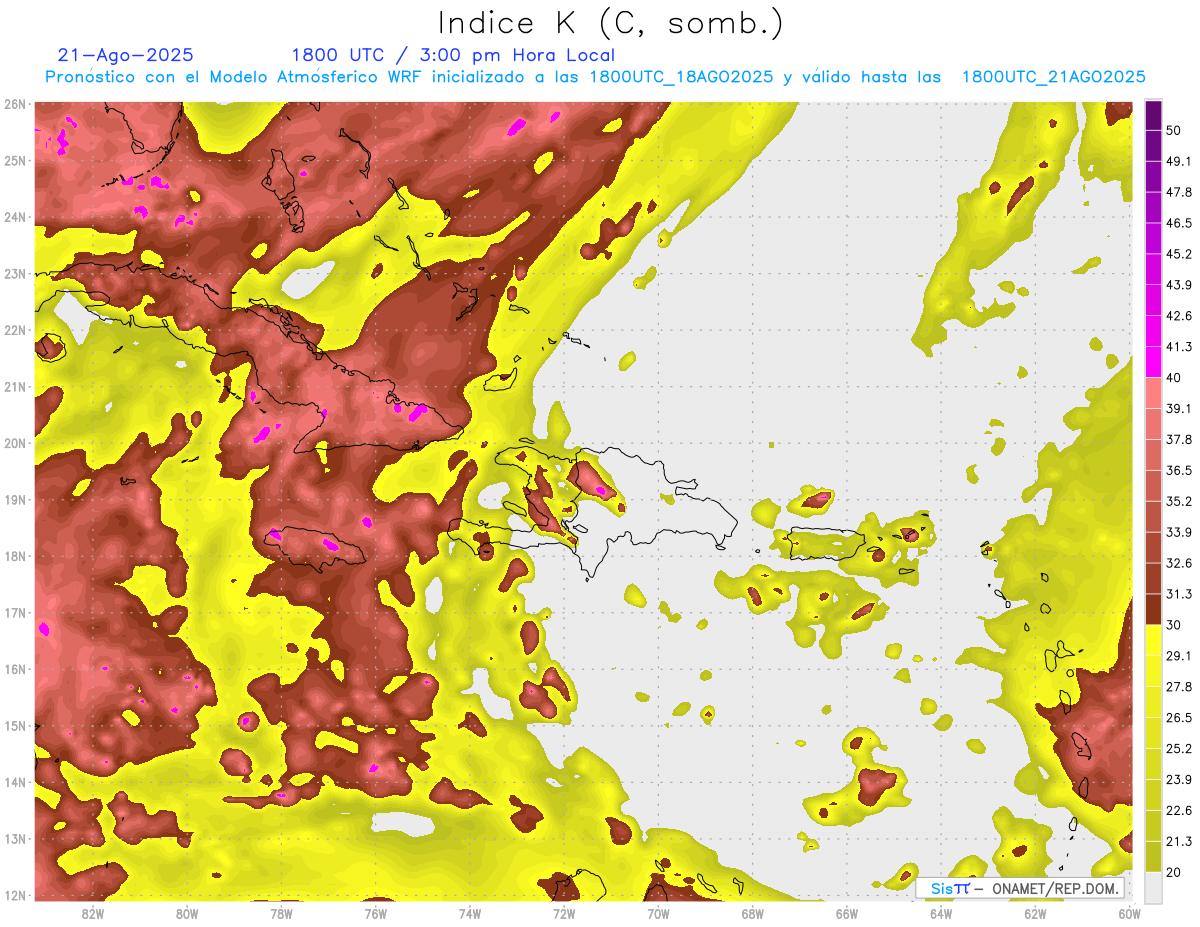This screenshot has height=927, width=1200.
Task: Pick the bright yellow segment between 29.1 and 30
Action: point(1154,640)
